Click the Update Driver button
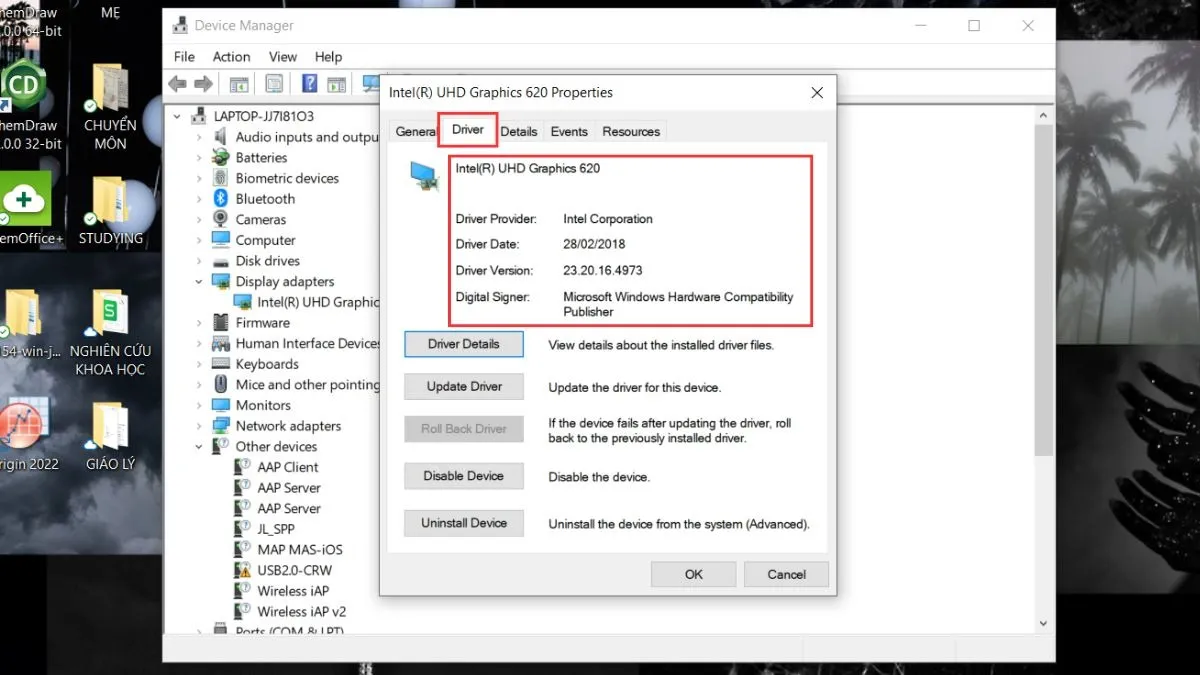Viewport: 1200px width, 675px height. click(x=464, y=387)
